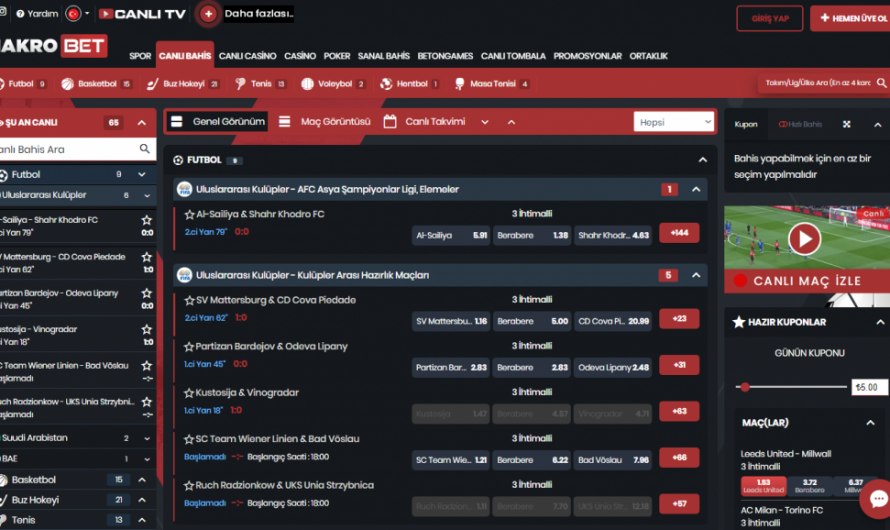This screenshot has height=530, width=890.
Task: Favorite Al-Sailiya & Shahr Khodro FC match
Action: [x=189, y=214]
